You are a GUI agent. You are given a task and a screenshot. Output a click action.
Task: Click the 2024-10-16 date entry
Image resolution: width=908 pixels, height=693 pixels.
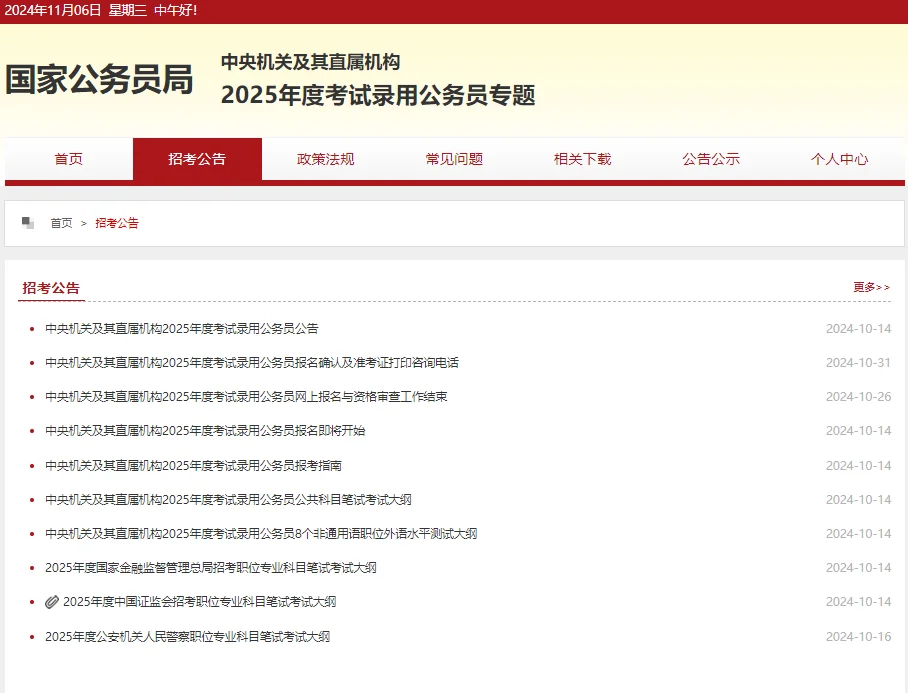click(x=858, y=637)
